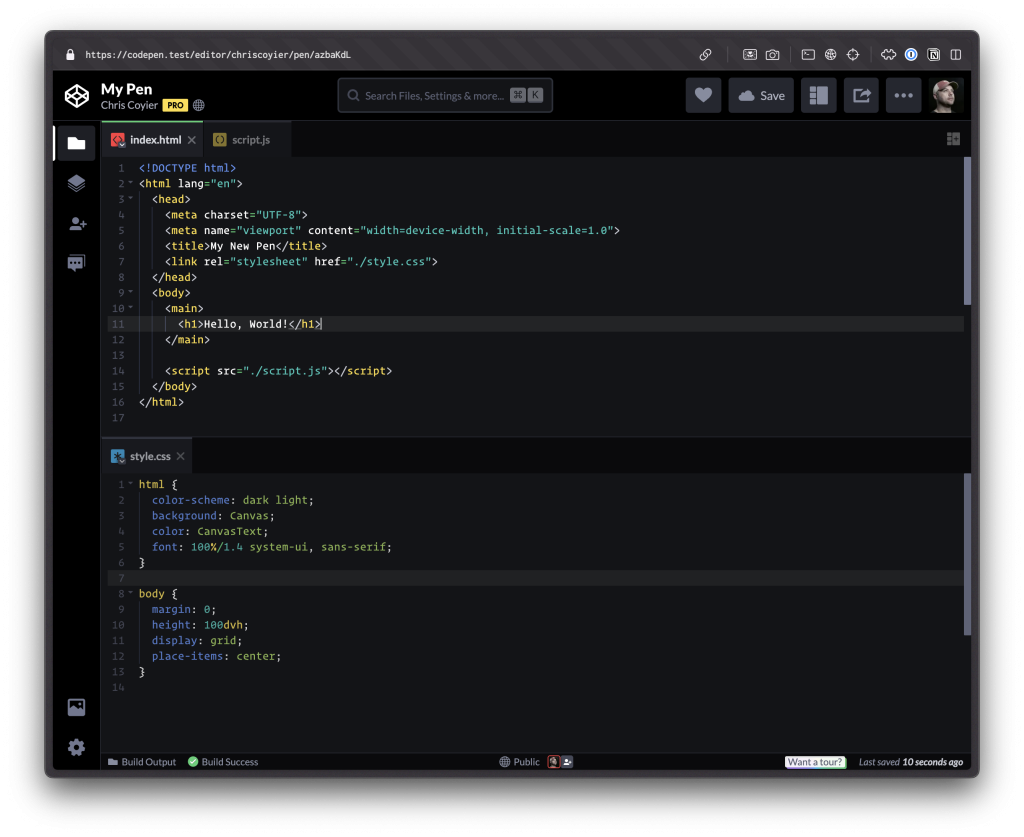Open settings gear in the left sidebar

coord(76,747)
